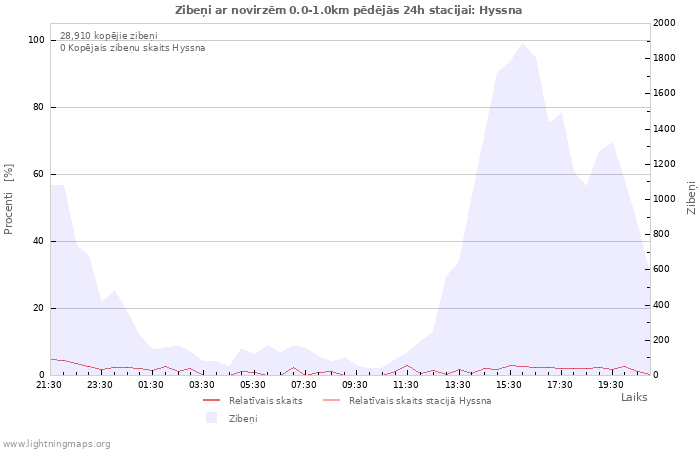This screenshot has height=450, width=700.
Task: Click the red line beside Relatīvais skaits
Action: pyautogui.click(x=211, y=400)
